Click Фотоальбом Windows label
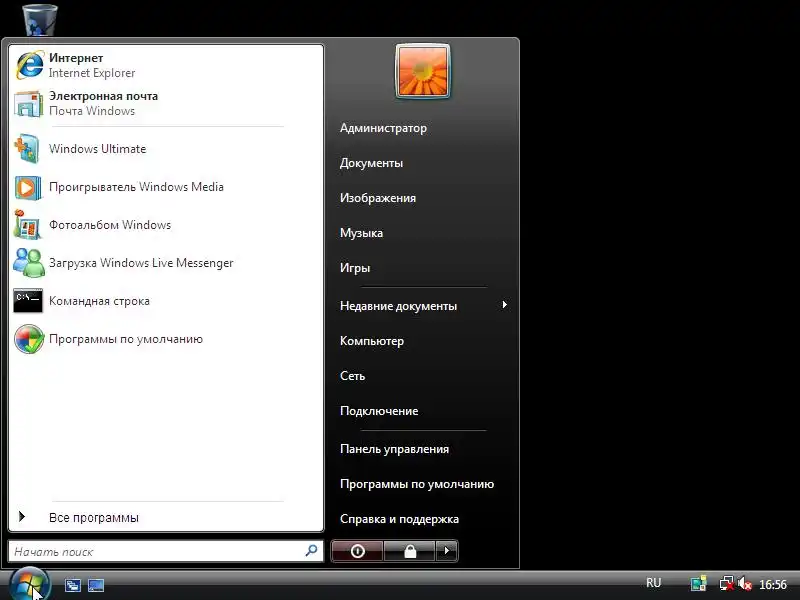 pyautogui.click(x=110, y=225)
